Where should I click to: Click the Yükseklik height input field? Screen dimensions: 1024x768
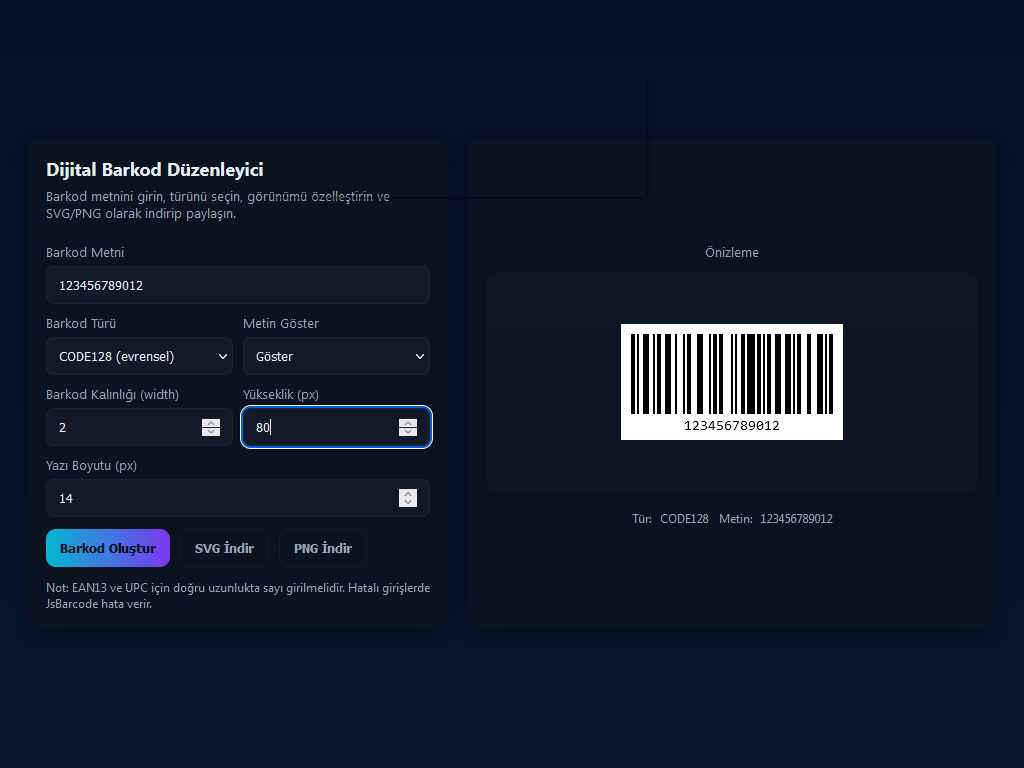point(318,427)
